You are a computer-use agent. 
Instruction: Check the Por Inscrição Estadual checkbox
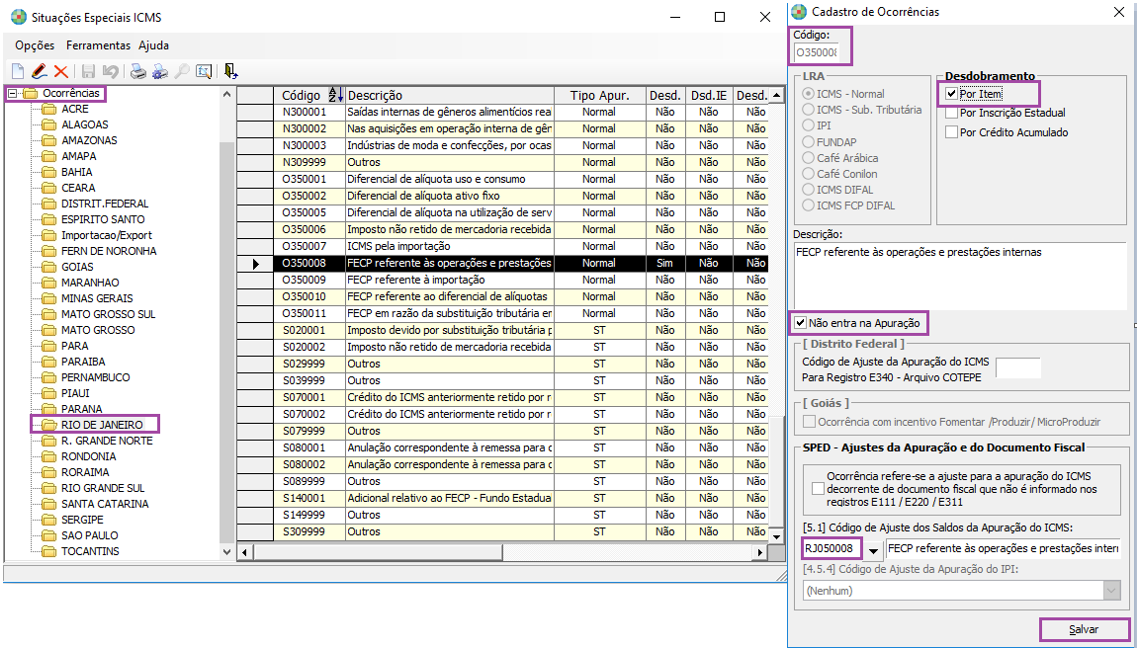951,113
